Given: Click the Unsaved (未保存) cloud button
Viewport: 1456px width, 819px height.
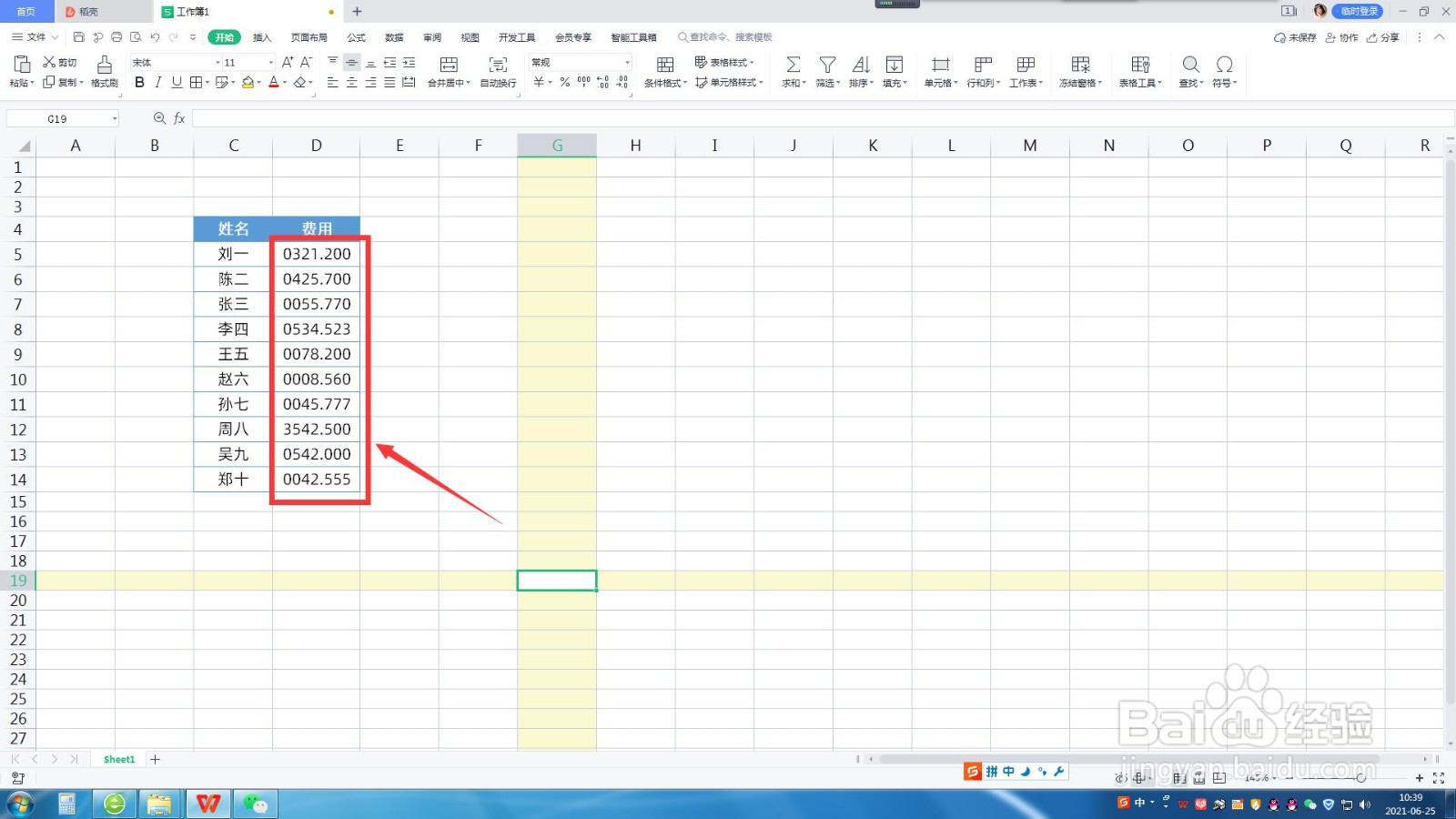Looking at the screenshot, I should tap(1295, 37).
